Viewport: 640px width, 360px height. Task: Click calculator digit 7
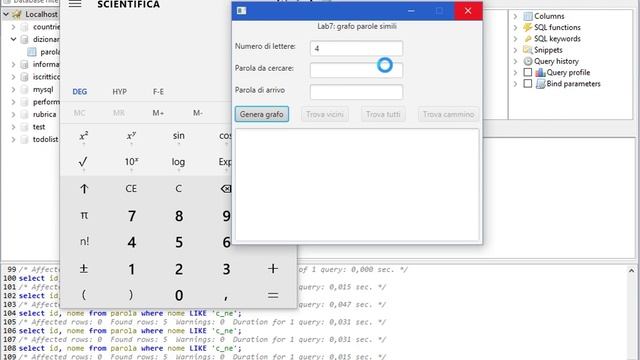131,215
